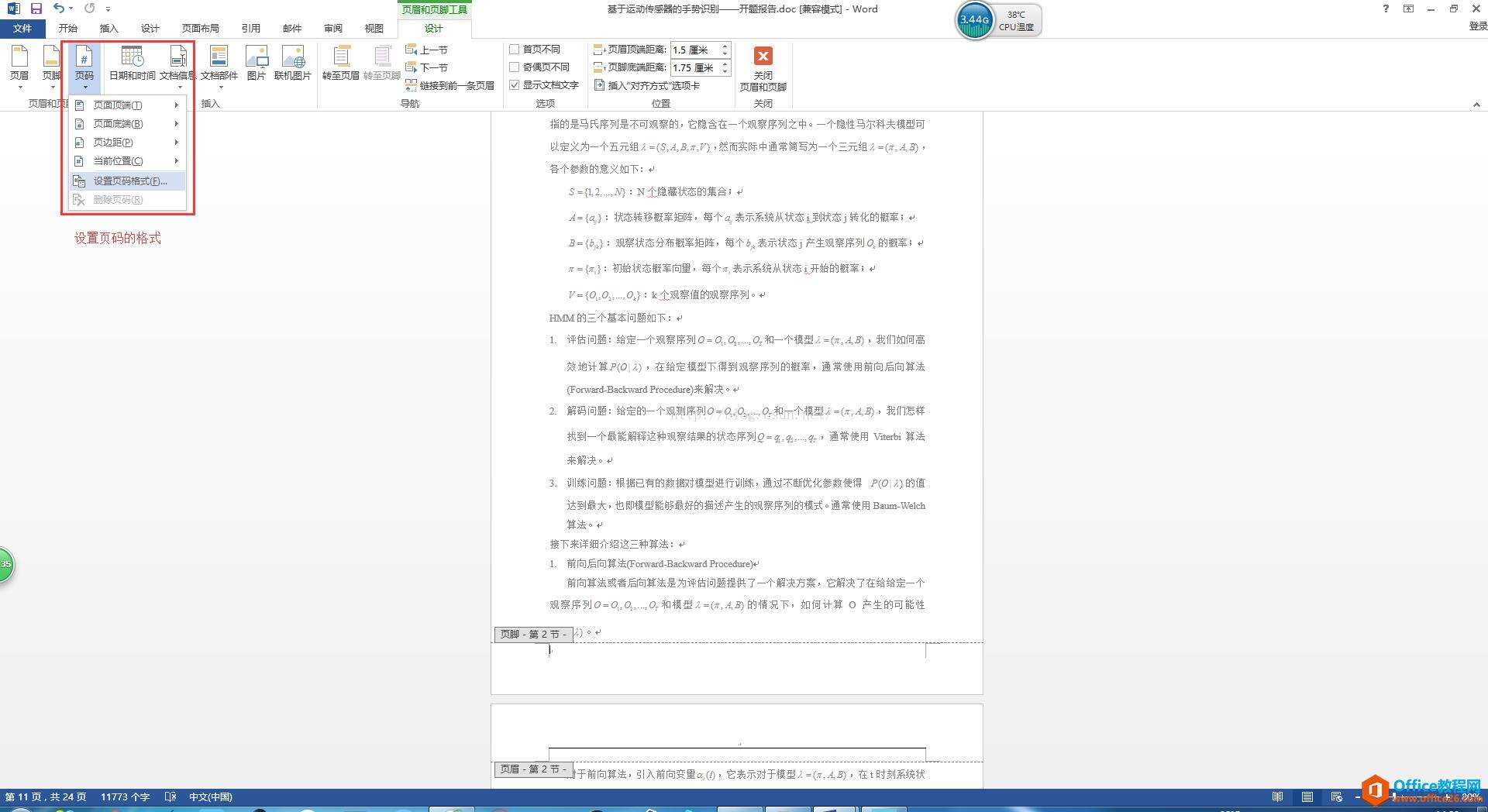Switch to Read Mode view icon

pyautogui.click(x=1278, y=797)
